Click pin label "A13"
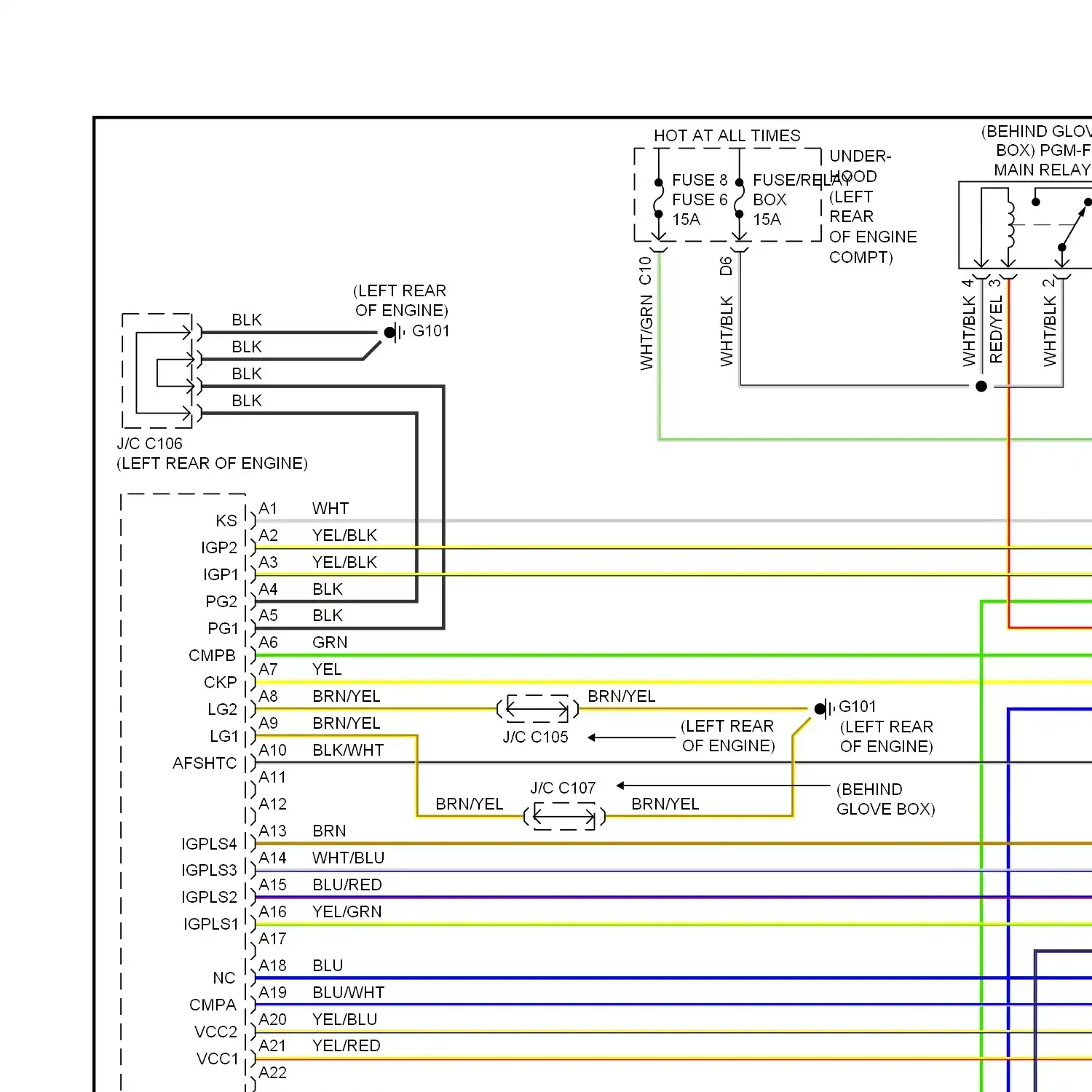This screenshot has width=1092, height=1092. point(272,831)
